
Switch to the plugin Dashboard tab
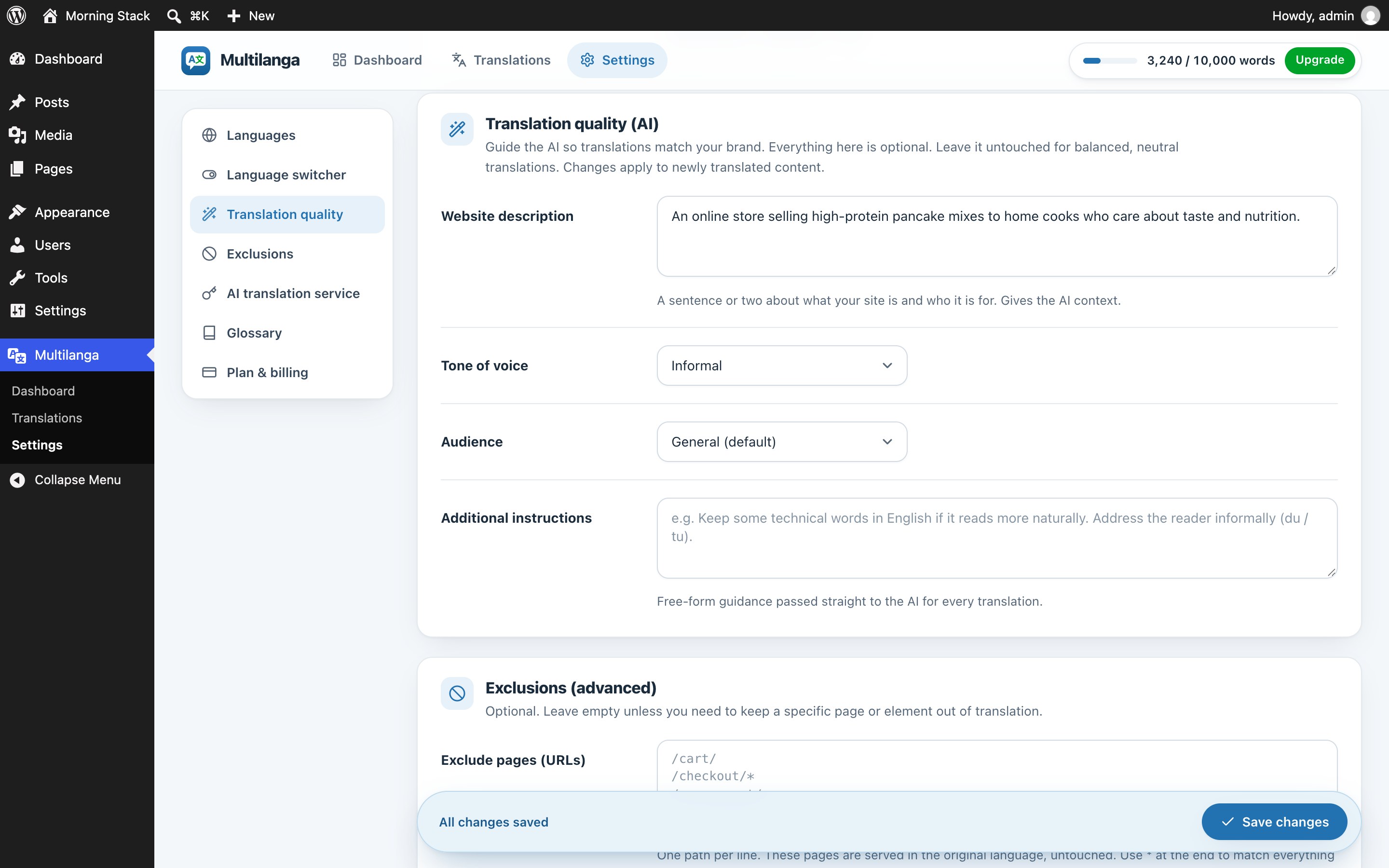pyautogui.click(x=377, y=60)
